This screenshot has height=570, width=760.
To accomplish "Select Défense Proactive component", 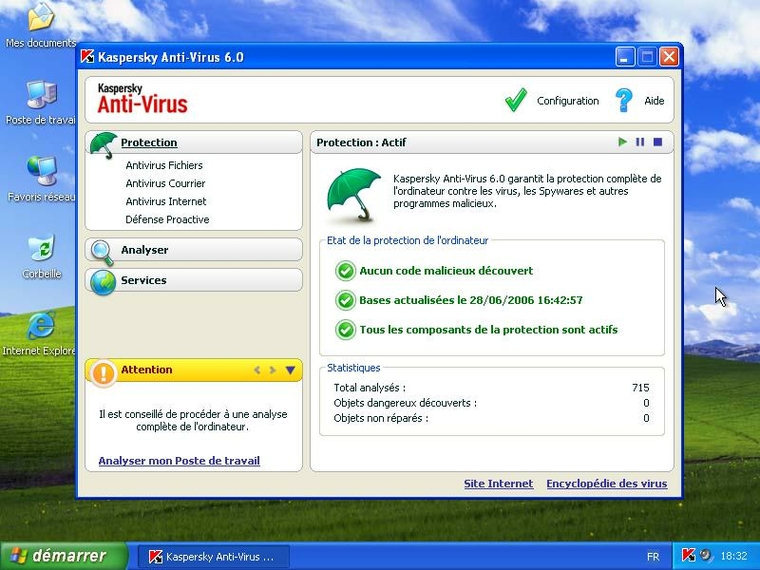I will [x=167, y=219].
